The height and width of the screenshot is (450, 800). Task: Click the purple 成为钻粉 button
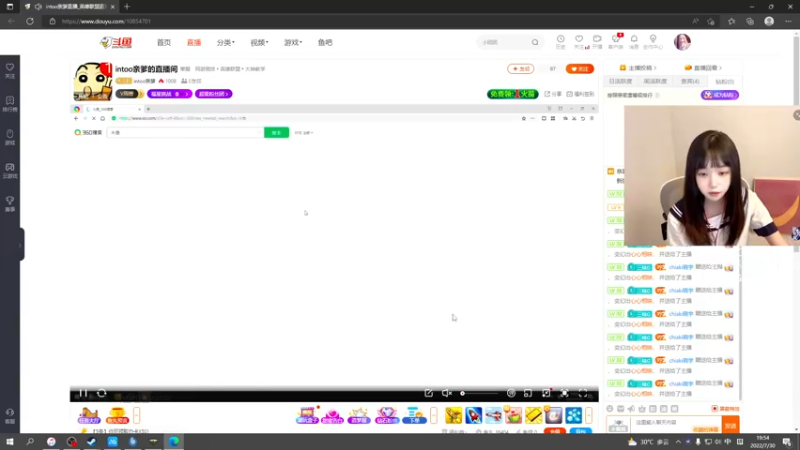pos(719,95)
